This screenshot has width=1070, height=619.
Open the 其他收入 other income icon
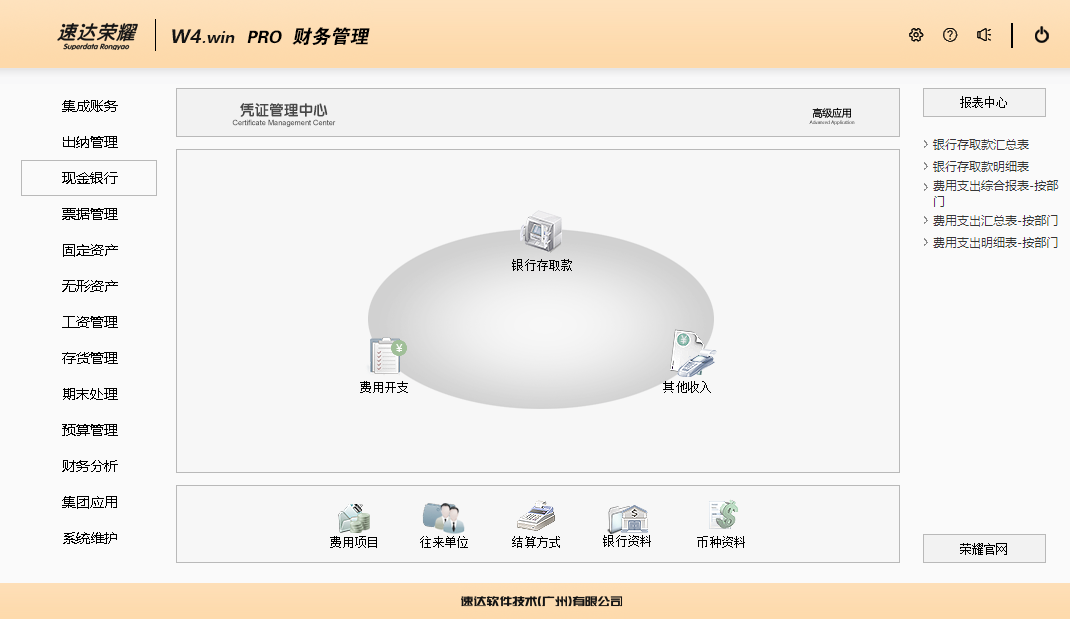pos(692,354)
